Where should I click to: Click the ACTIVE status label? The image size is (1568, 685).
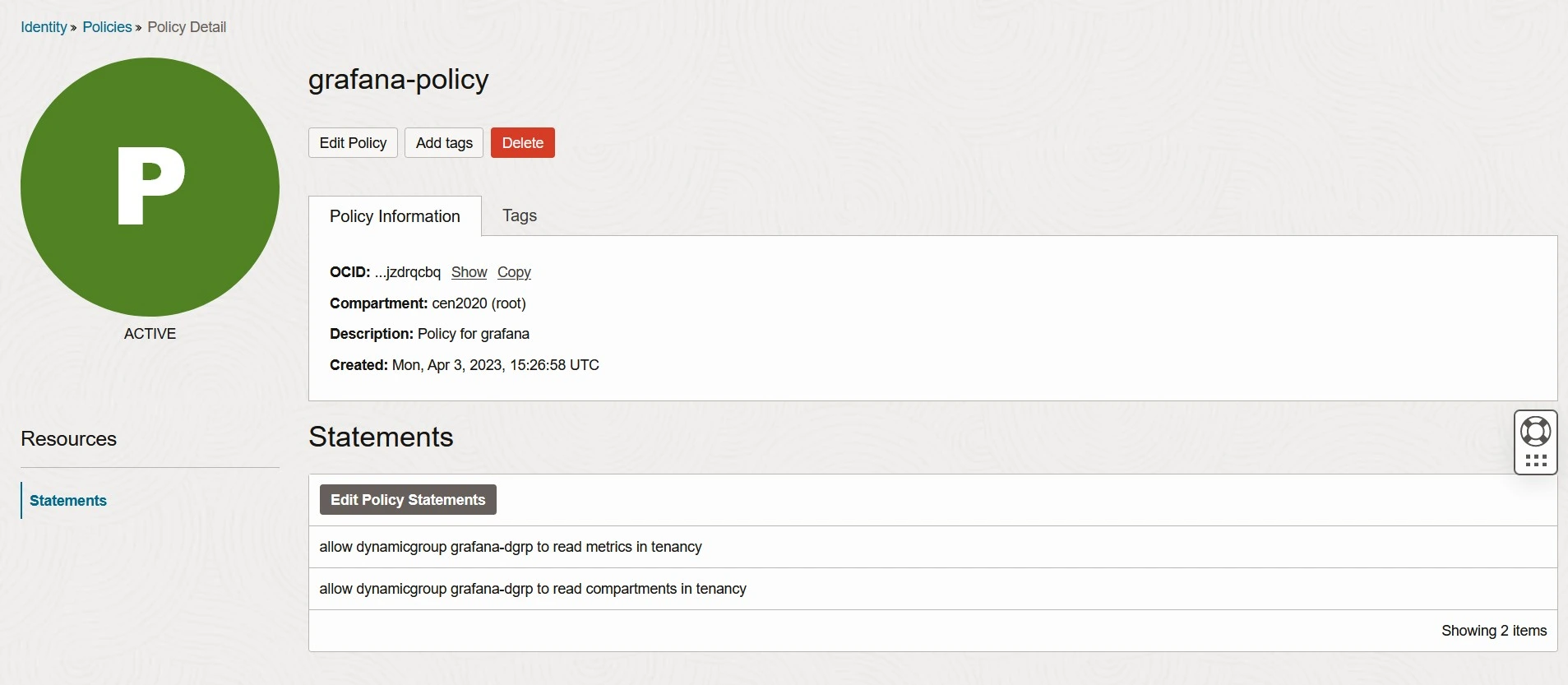point(150,334)
